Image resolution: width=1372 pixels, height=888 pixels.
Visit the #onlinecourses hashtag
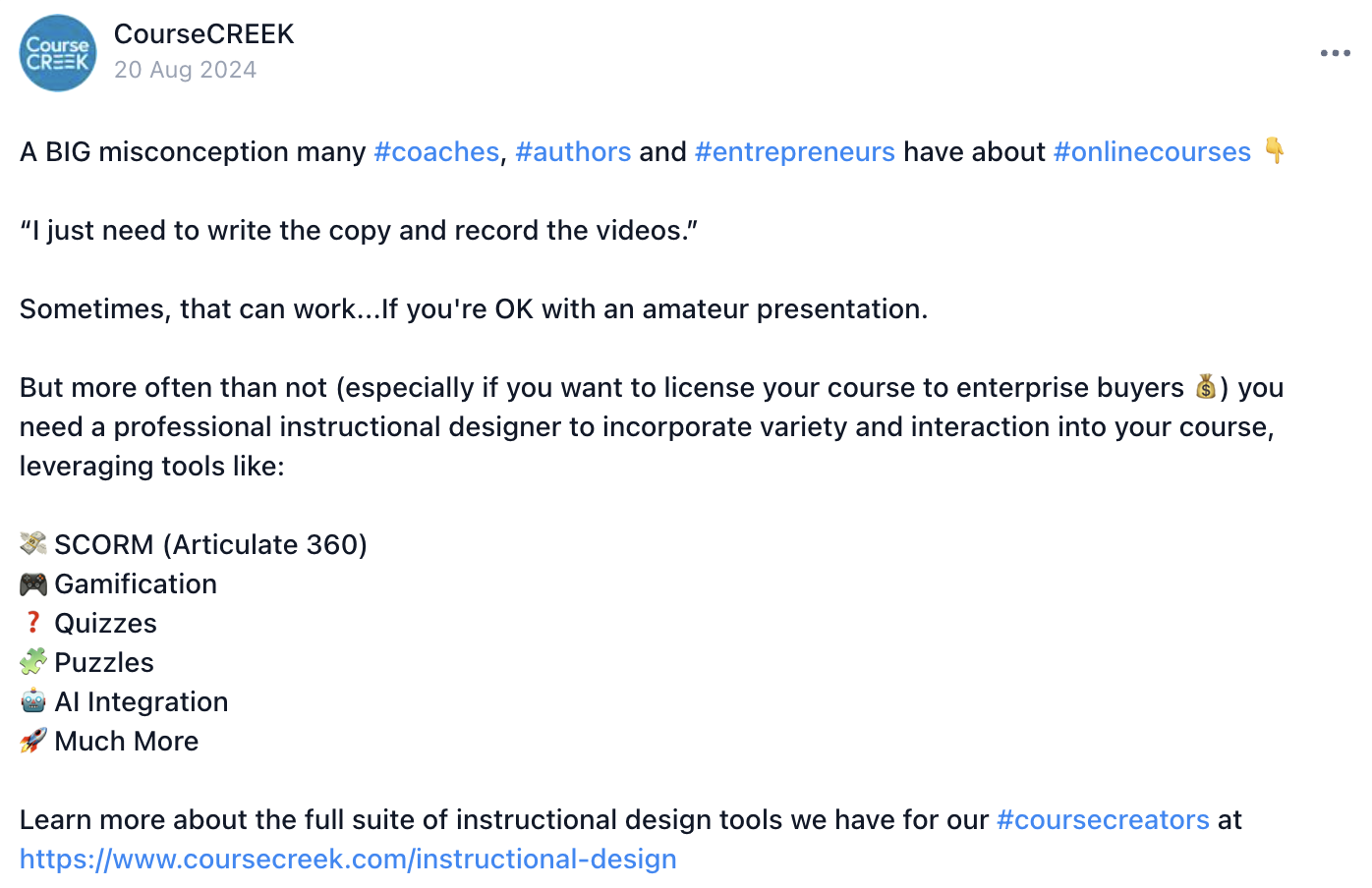tap(1152, 152)
